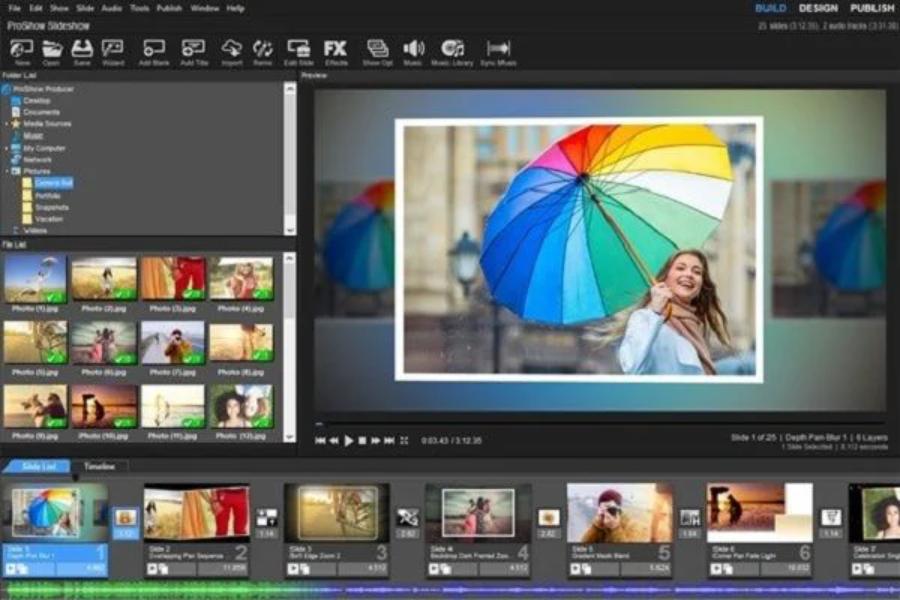Switch to the Timeline tab
This screenshot has width=900, height=600.
coord(99,466)
